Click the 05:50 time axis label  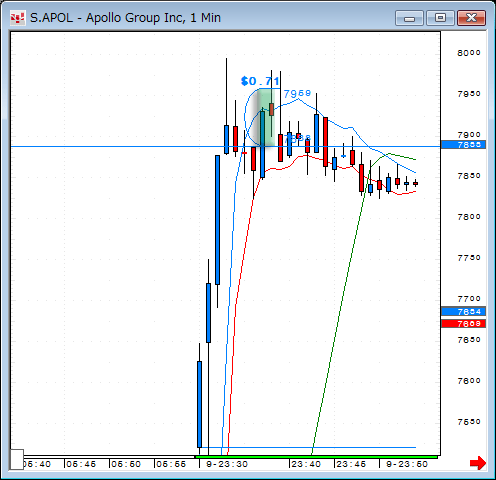pyautogui.click(x=126, y=464)
